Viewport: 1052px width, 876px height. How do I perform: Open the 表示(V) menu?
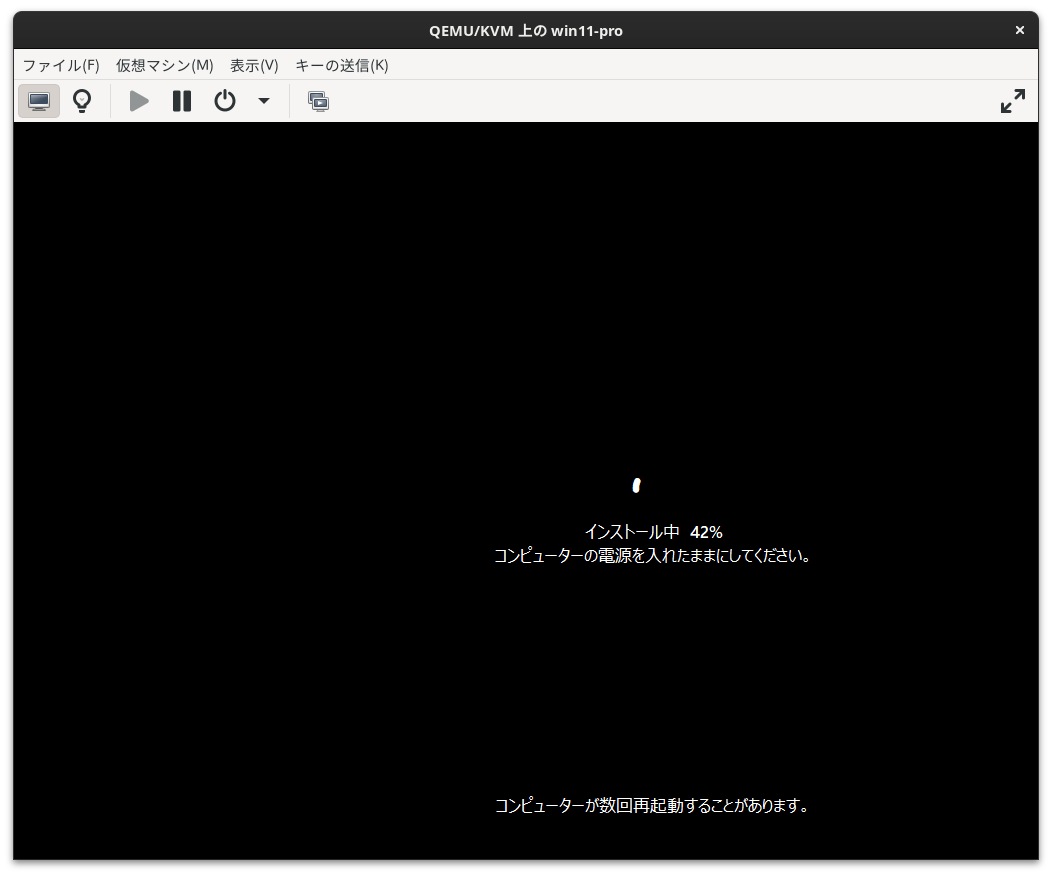254,65
